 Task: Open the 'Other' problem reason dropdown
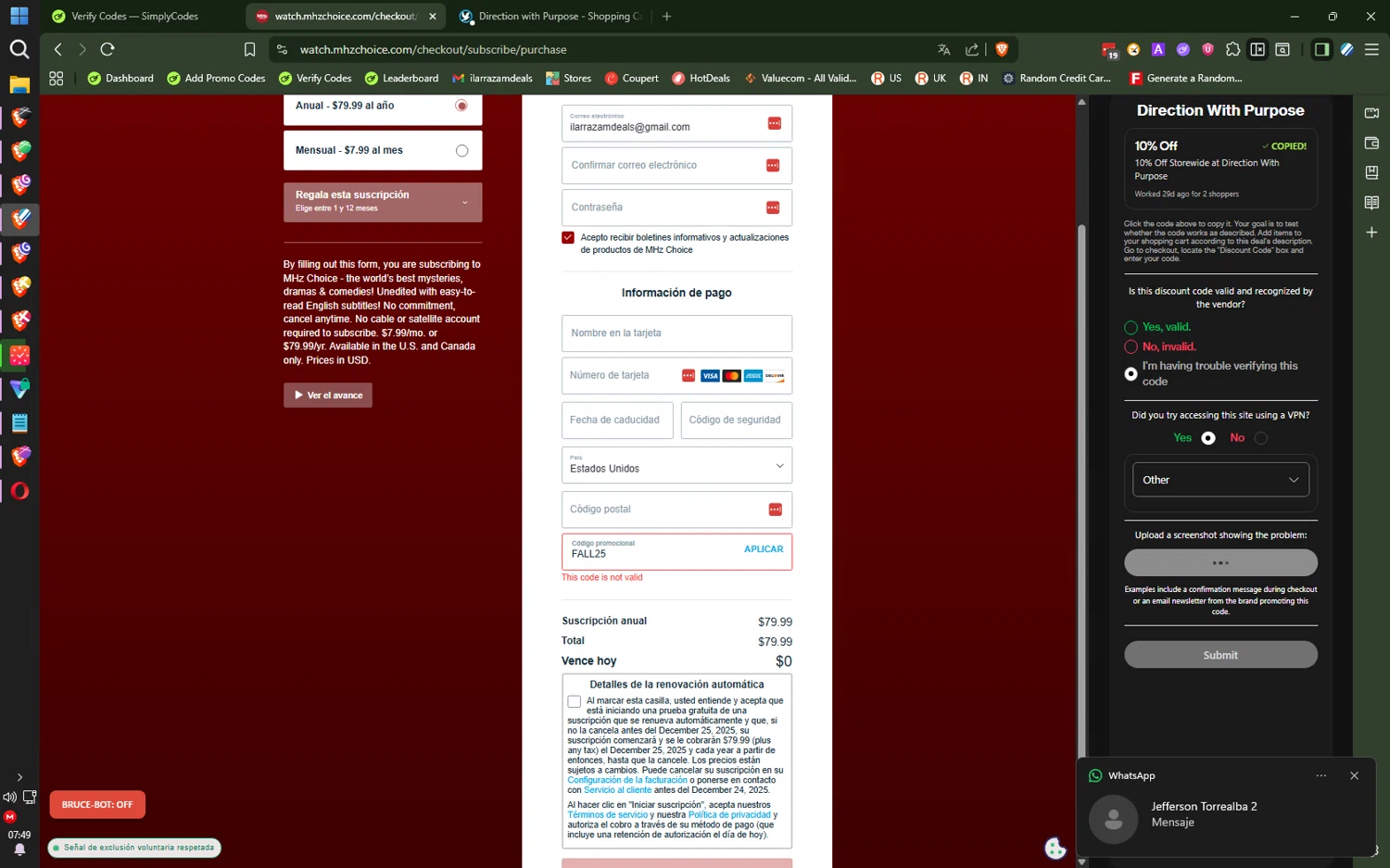tap(1220, 480)
